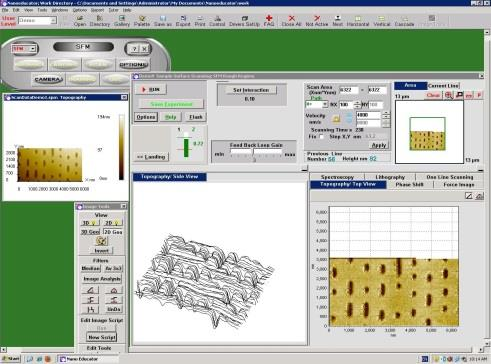Toggle the Fix checkbox
Viewport: 491px width, 364px height.
tap(321, 137)
